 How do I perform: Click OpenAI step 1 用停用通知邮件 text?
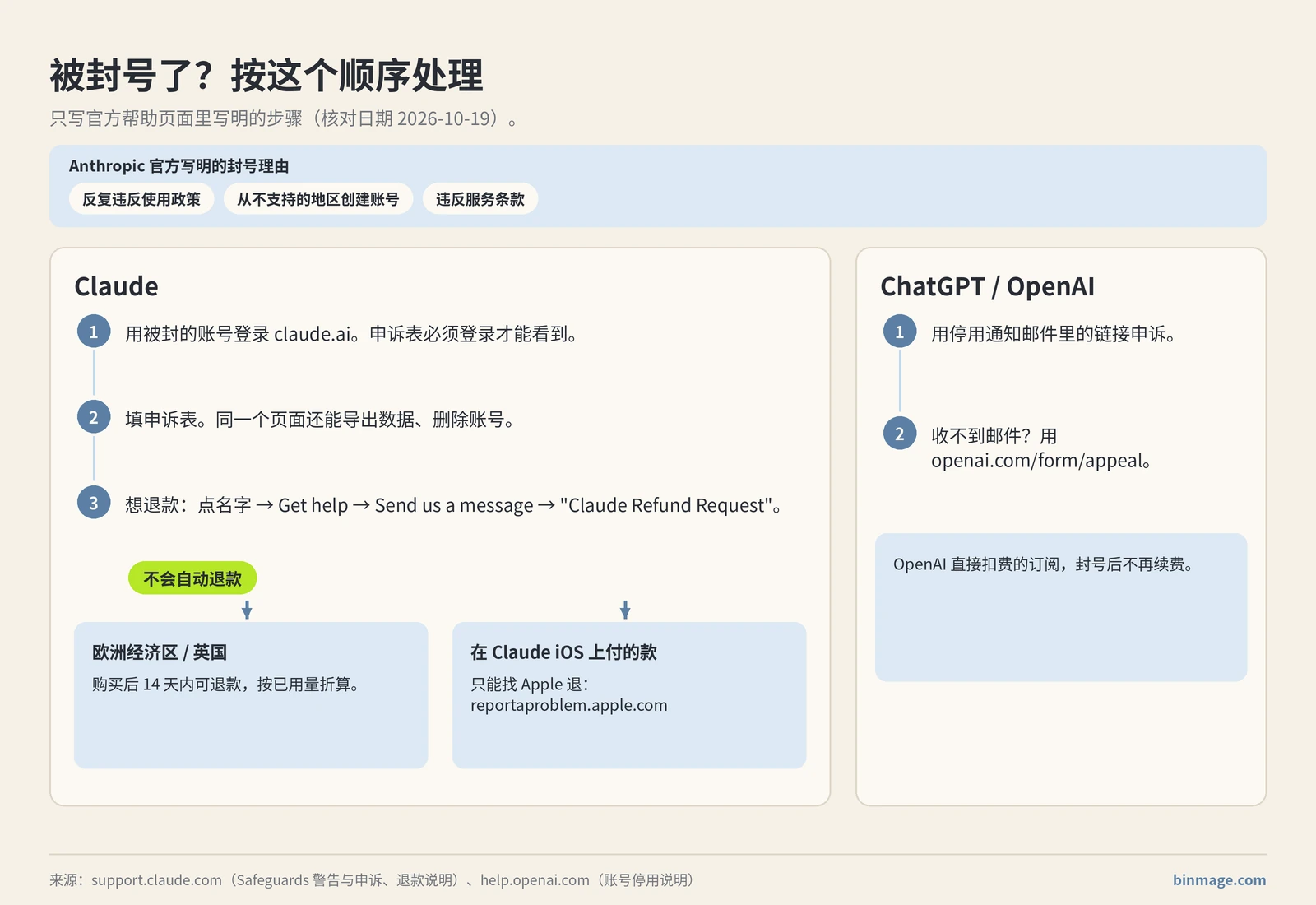tap(1054, 334)
